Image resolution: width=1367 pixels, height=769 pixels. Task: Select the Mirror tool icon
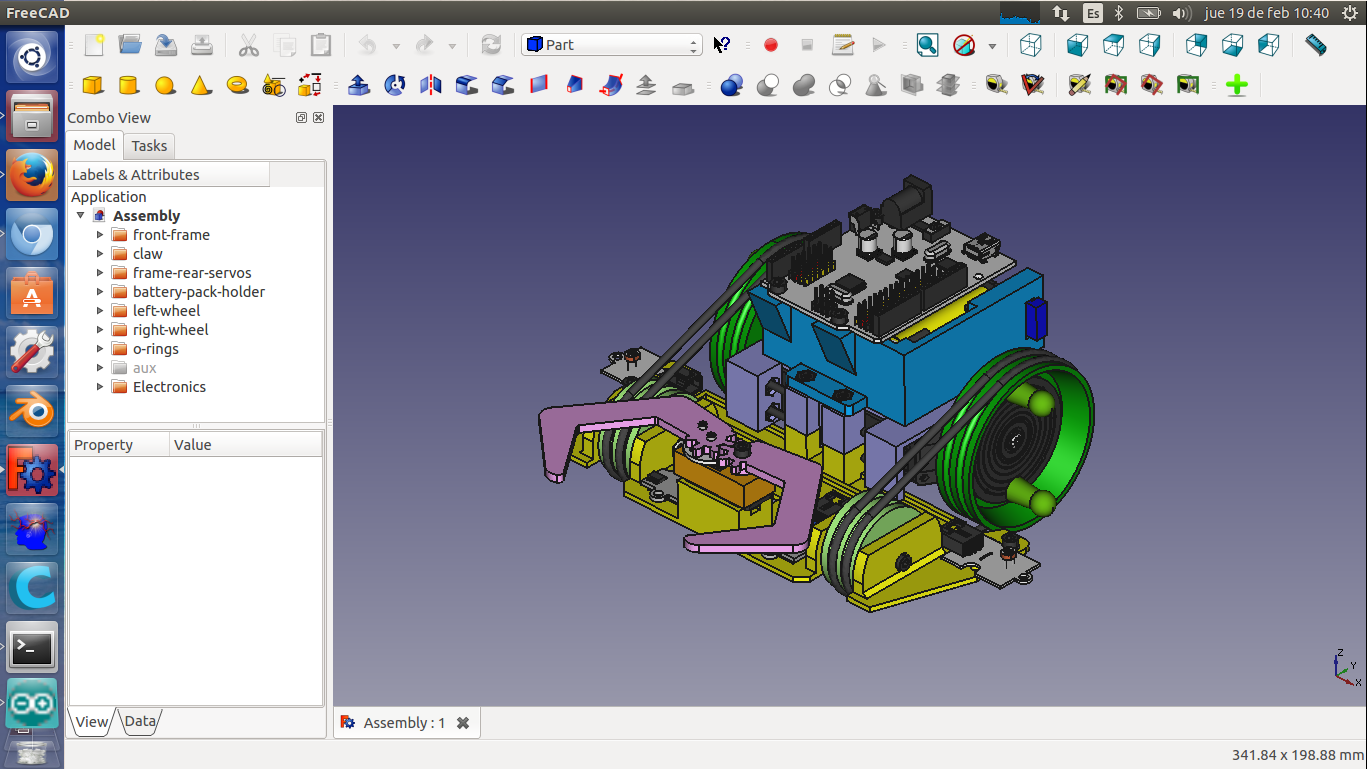431,86
